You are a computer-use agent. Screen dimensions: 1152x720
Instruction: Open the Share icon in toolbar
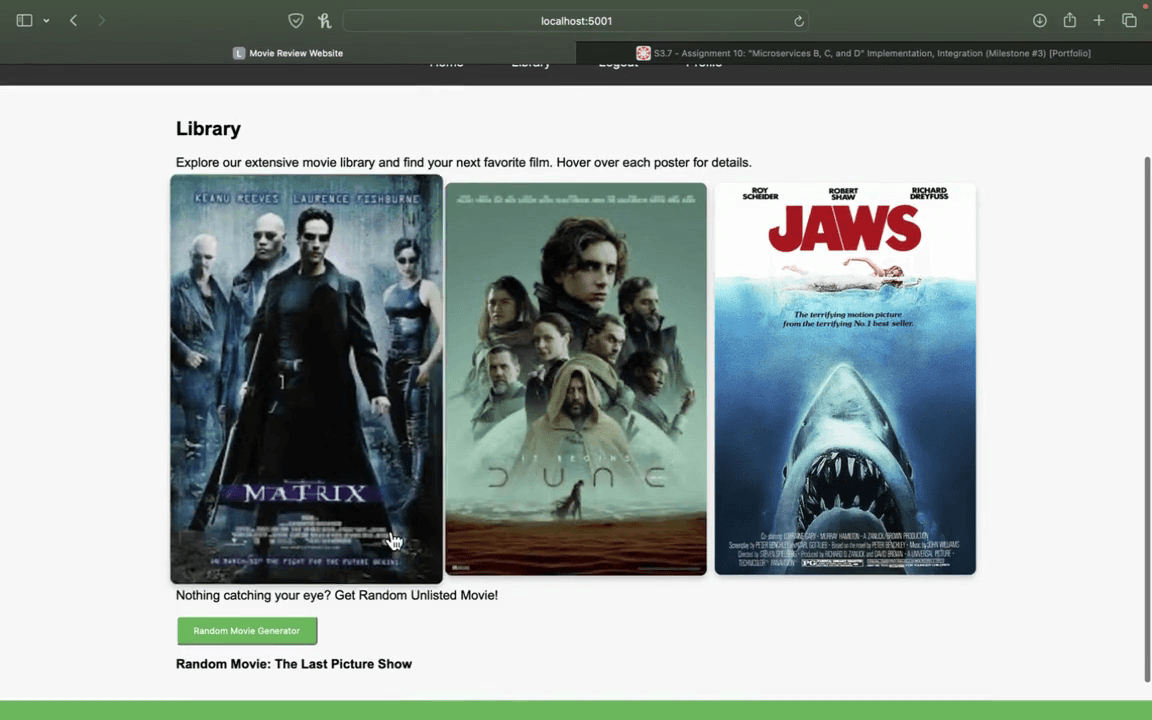[1070, 20]
